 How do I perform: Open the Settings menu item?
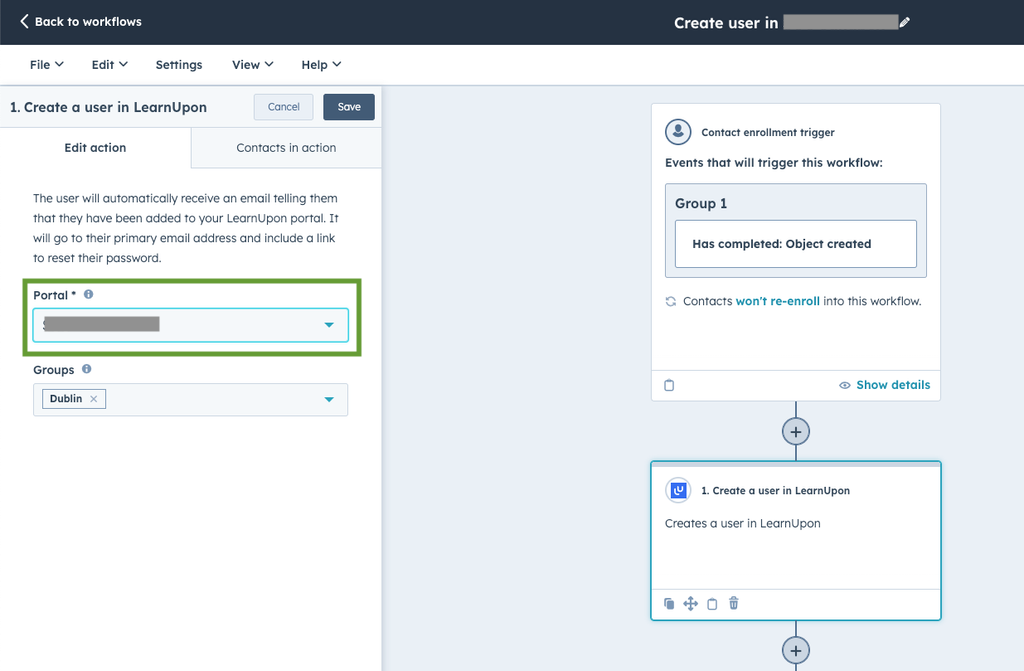tap(179, 65)
